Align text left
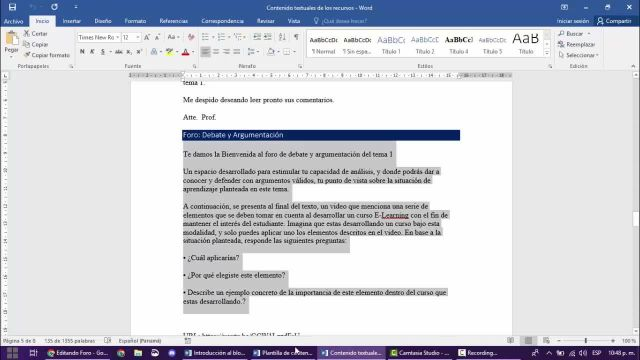Image resolution: width=640 pixels, height=360 pixels. [205, 52]
